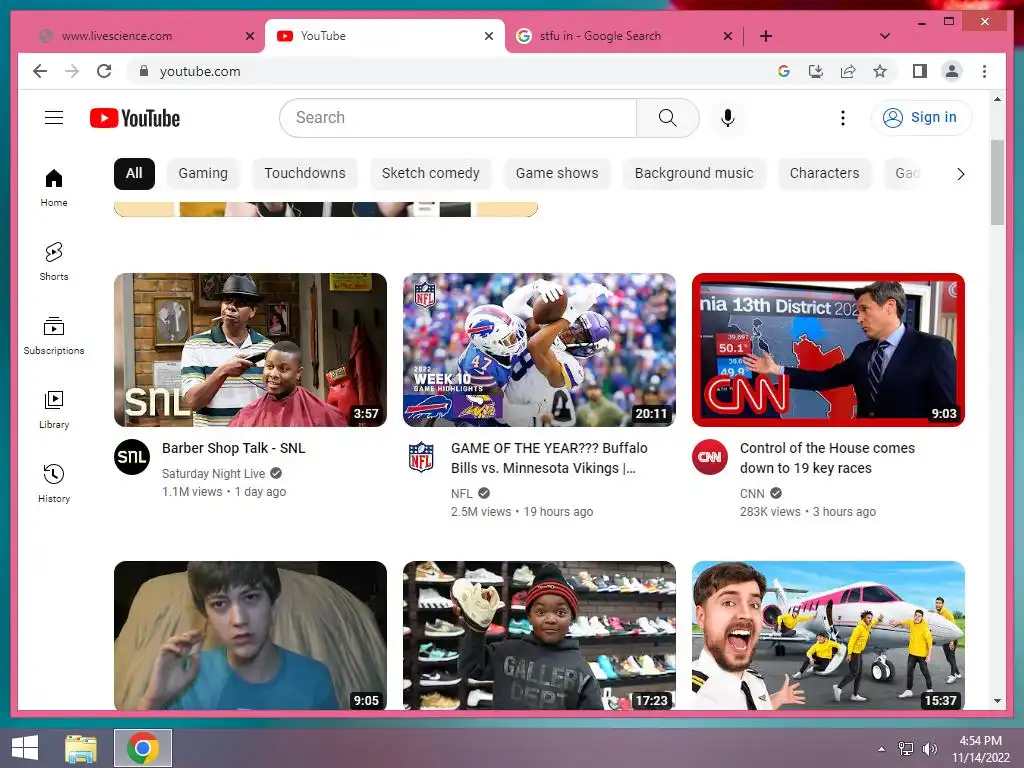The image size is (1024, 768).
Task: View the site lock icon info
Action: click(144, 71)
